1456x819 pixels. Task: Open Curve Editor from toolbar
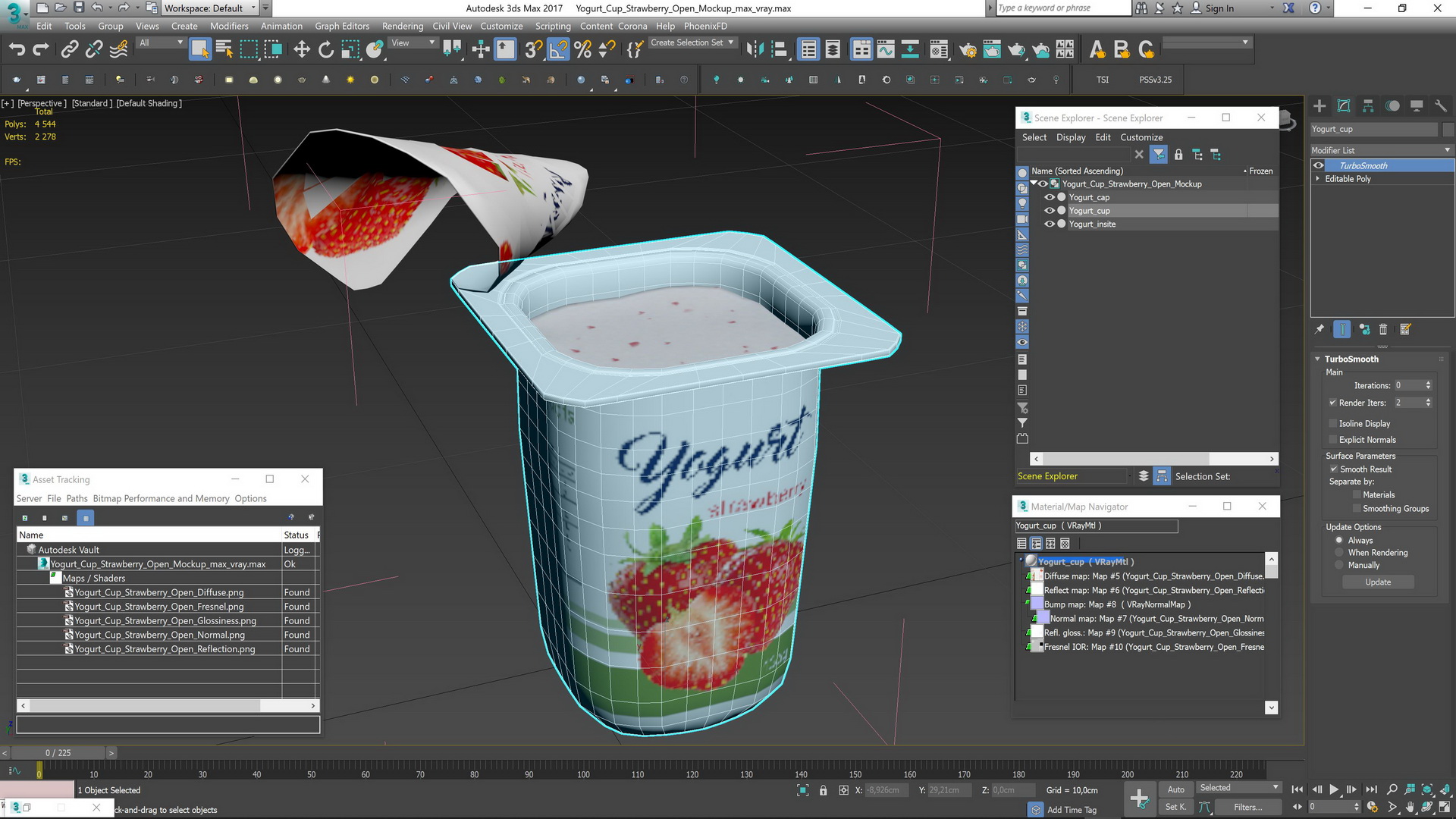[x=886, y=50]
